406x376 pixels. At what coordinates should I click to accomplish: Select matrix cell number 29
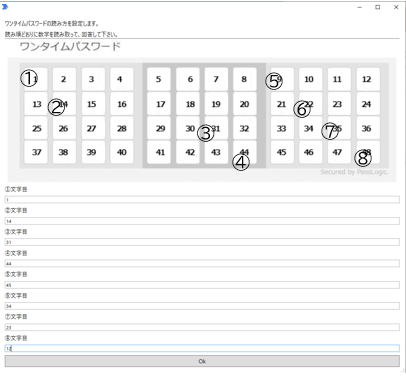click(x=159, y=128)
